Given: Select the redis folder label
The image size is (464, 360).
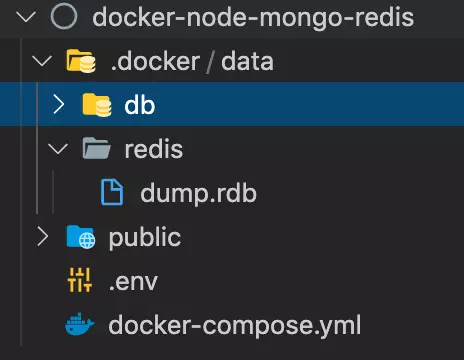Looking at the screenshot, I should coord(154,149).
